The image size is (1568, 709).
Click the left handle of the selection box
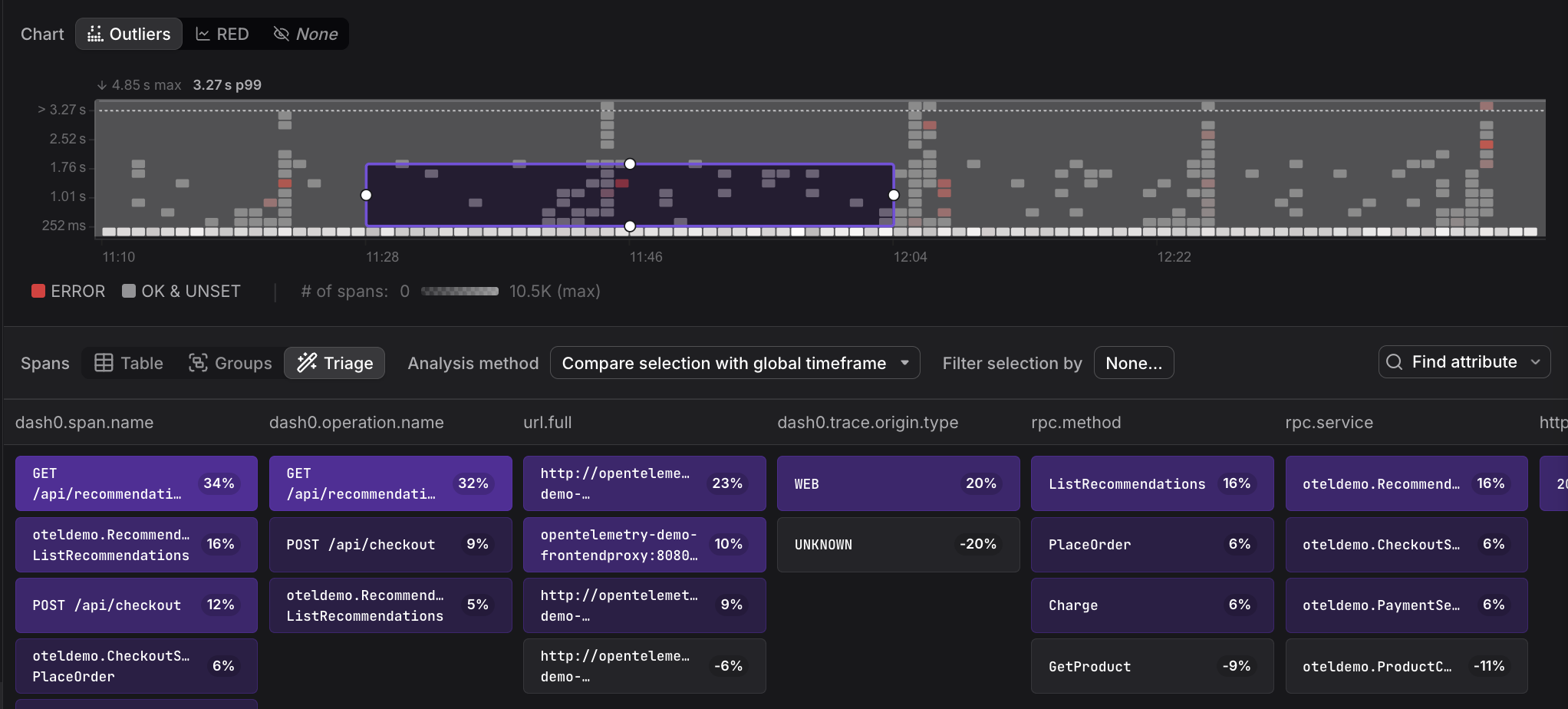[x=367, y=195]
